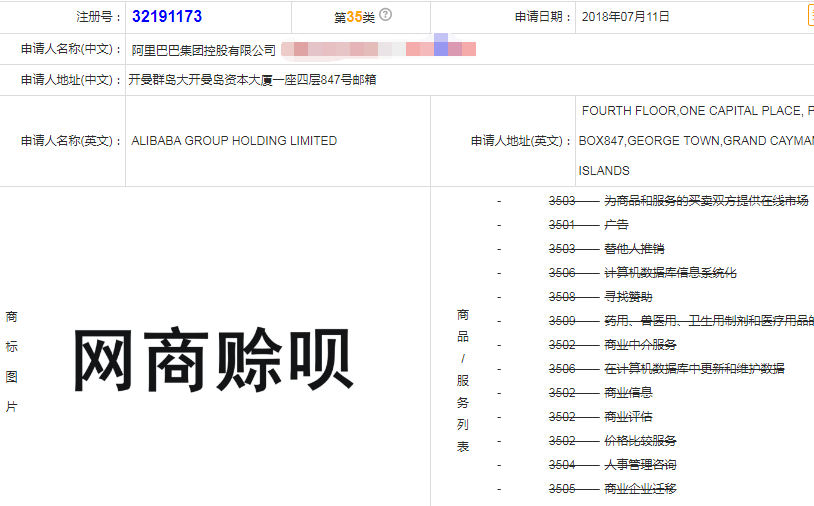Select the 寻找赞助 service item
The height and width of the screenshot is (506, 814).
click(628, 297)
